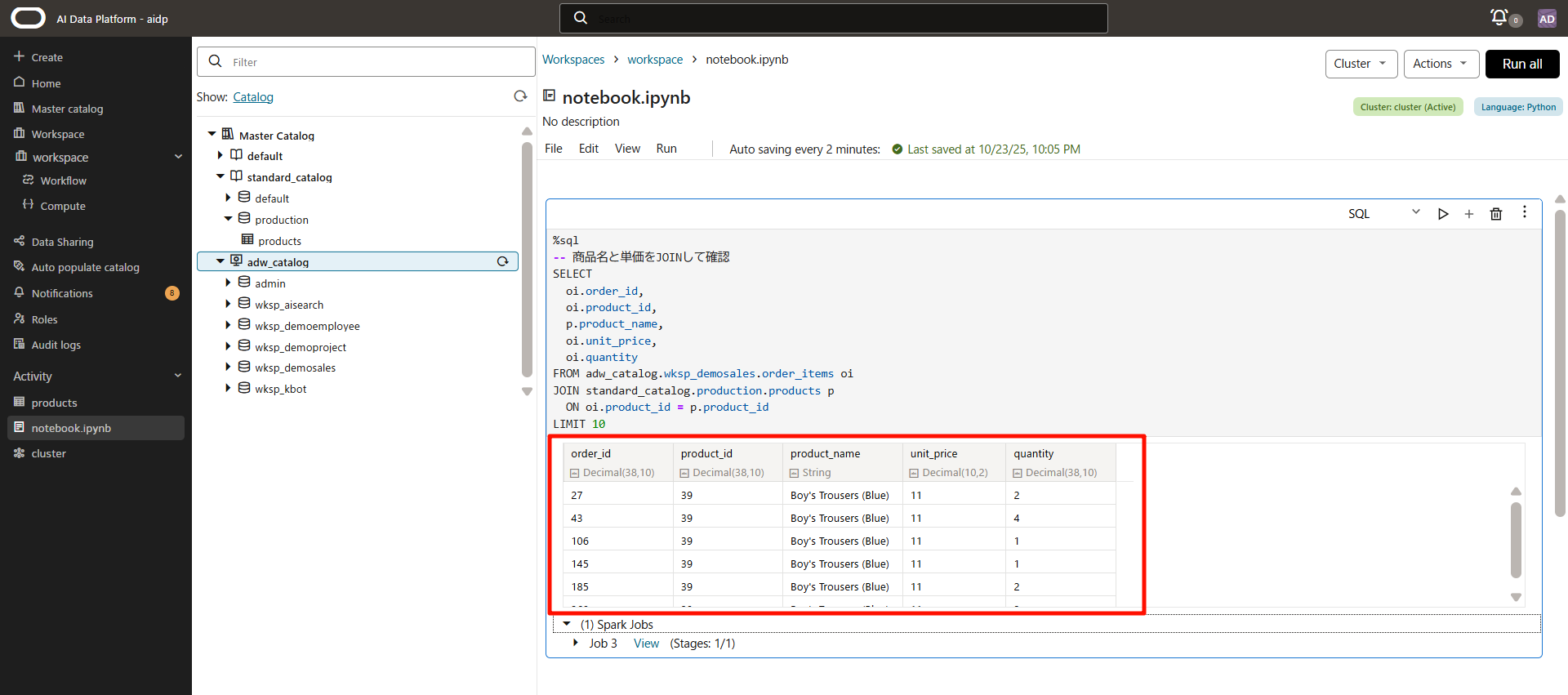Click the View link for Job 3
Screen dimensions: 1568x695
(x=646, y=644)
